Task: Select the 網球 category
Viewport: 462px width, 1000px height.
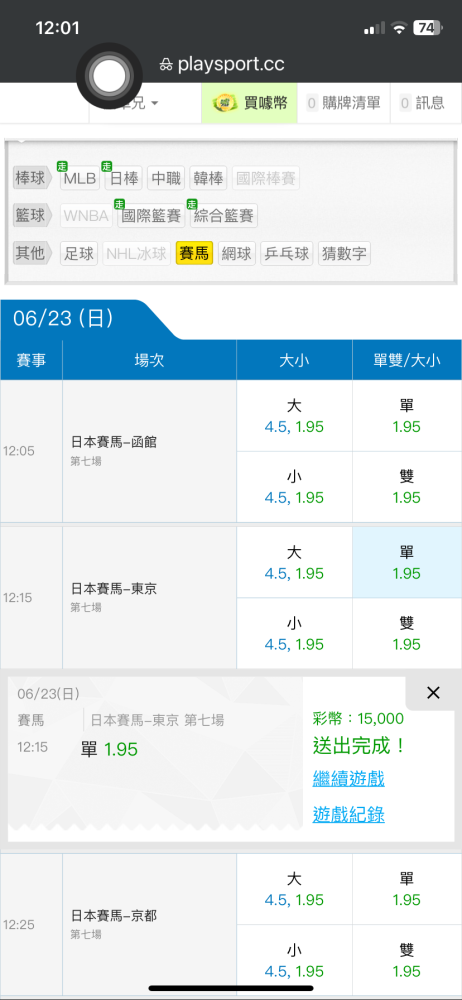Action: [237, 253]
